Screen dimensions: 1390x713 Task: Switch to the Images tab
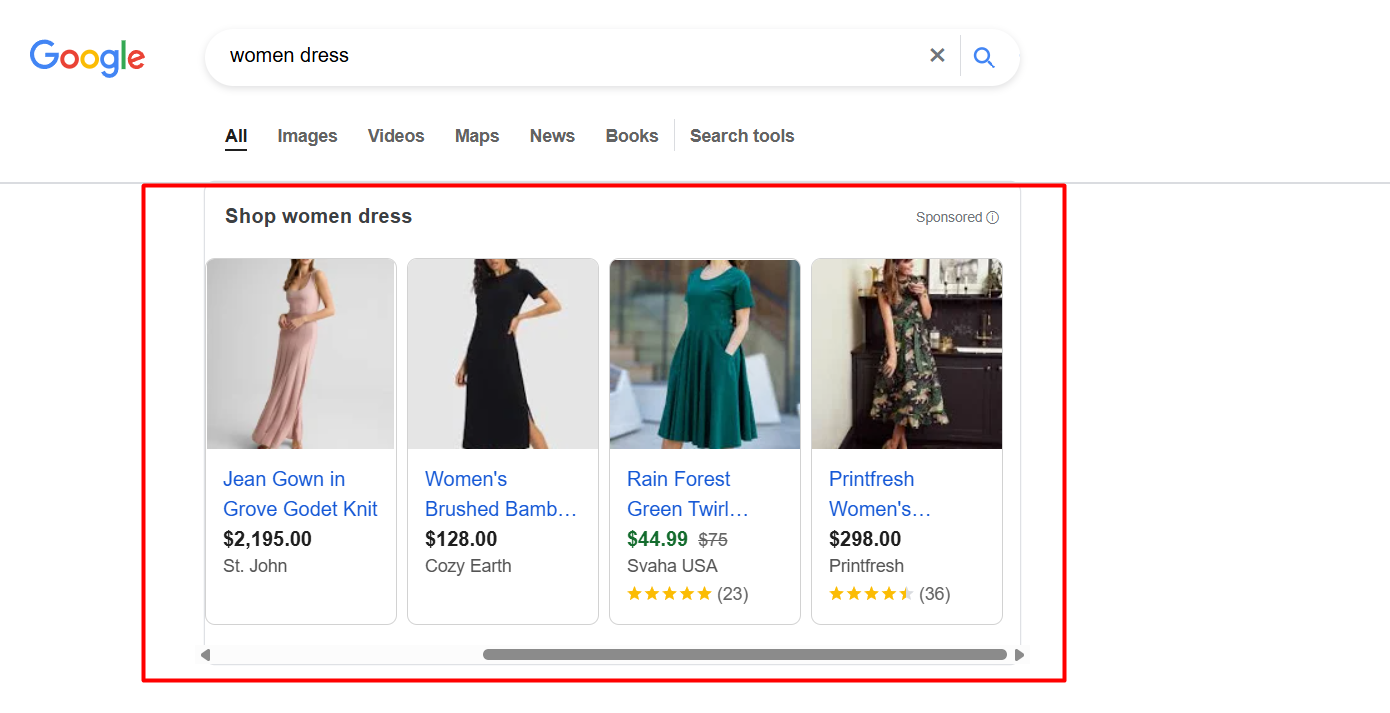pyautogui.click(x=307, y=136)
